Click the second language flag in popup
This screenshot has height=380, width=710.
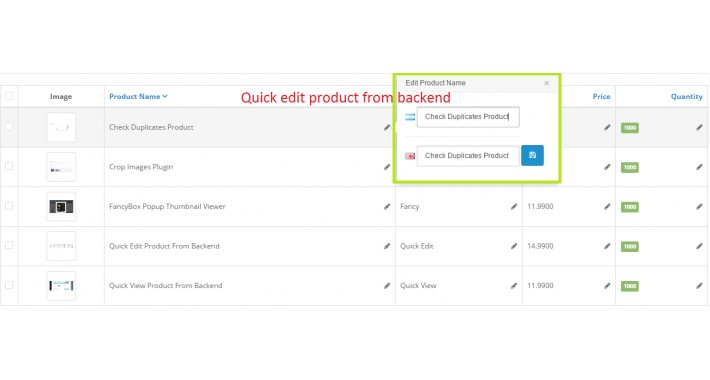click(x=410, y=156)
